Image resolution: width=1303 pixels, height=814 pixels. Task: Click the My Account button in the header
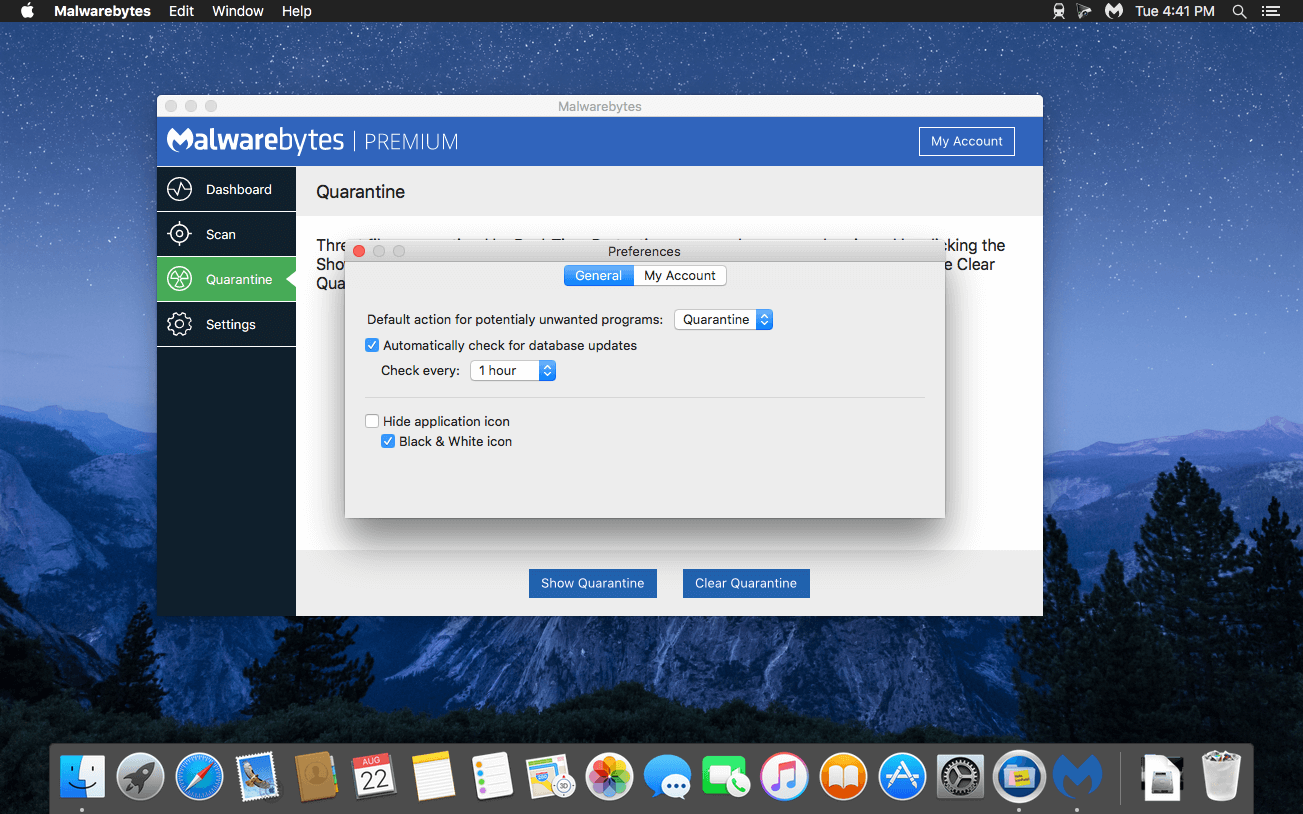click(x=967, y=141)
